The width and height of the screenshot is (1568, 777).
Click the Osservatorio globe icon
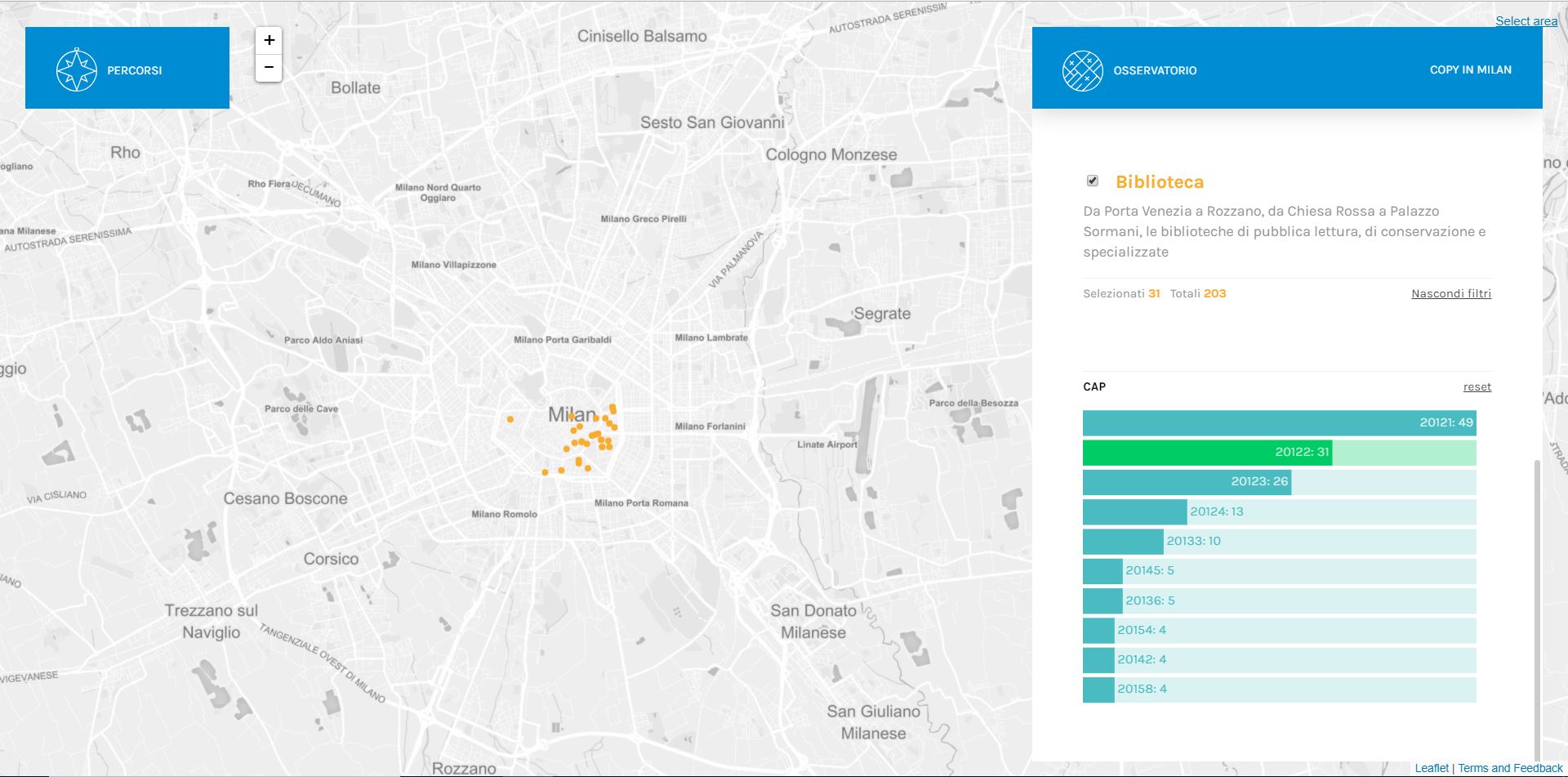[1083, 70]
